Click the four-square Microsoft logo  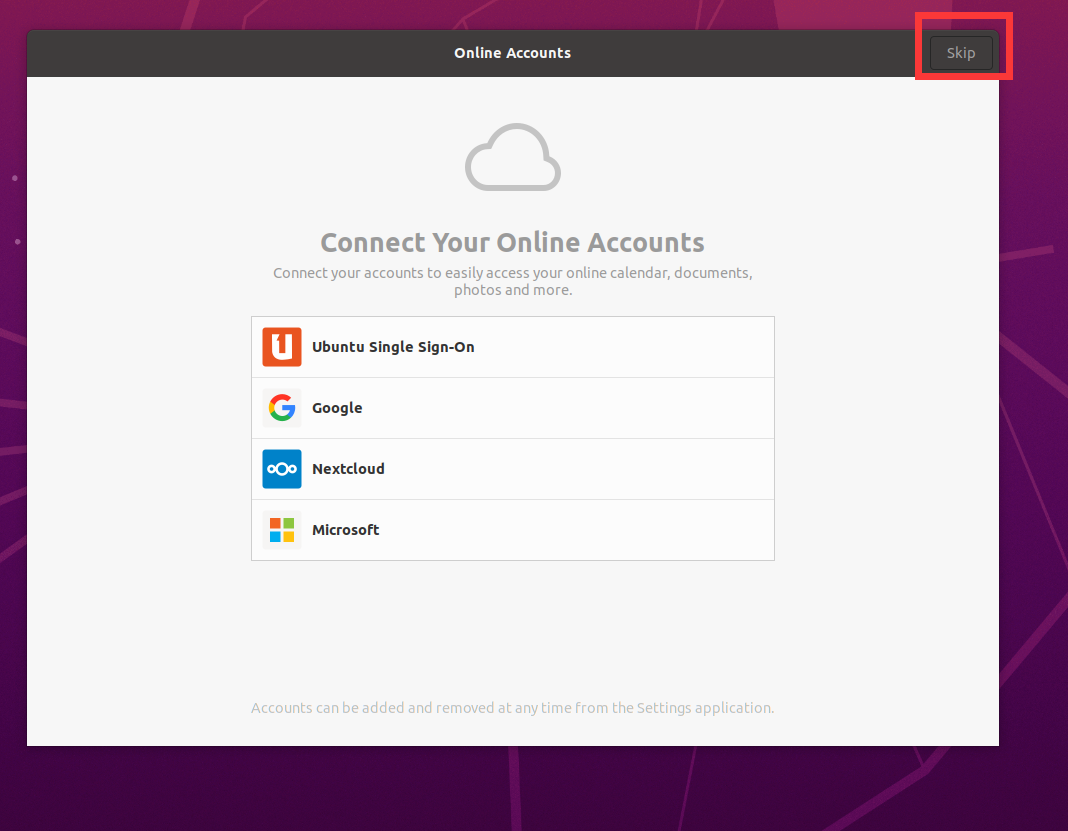tap(282, 530)
